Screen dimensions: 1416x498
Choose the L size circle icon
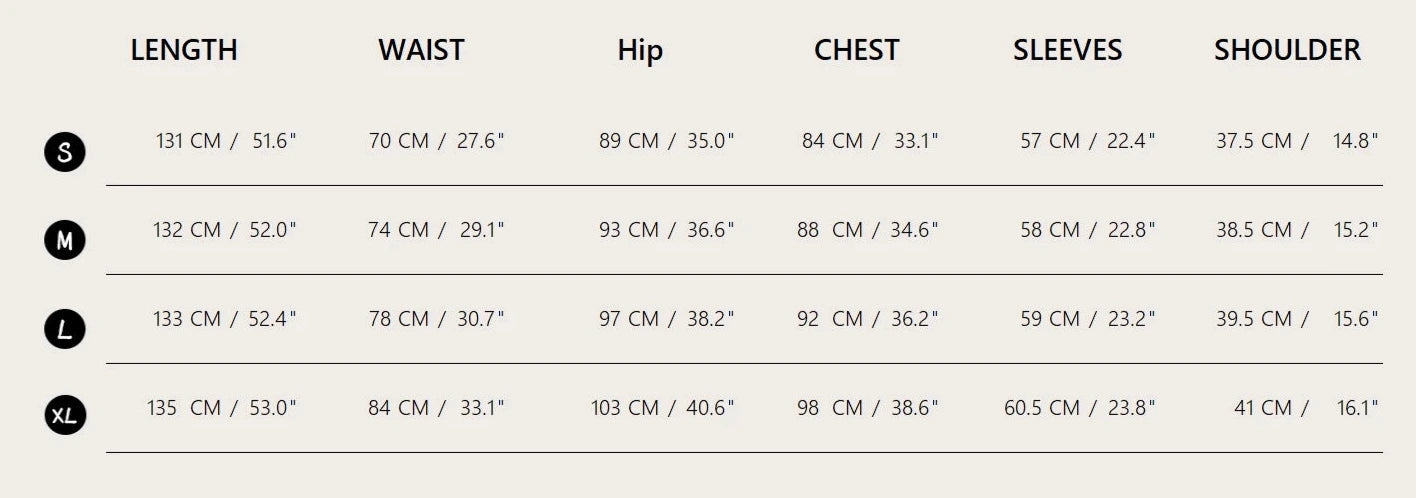[x=65, y=329]
